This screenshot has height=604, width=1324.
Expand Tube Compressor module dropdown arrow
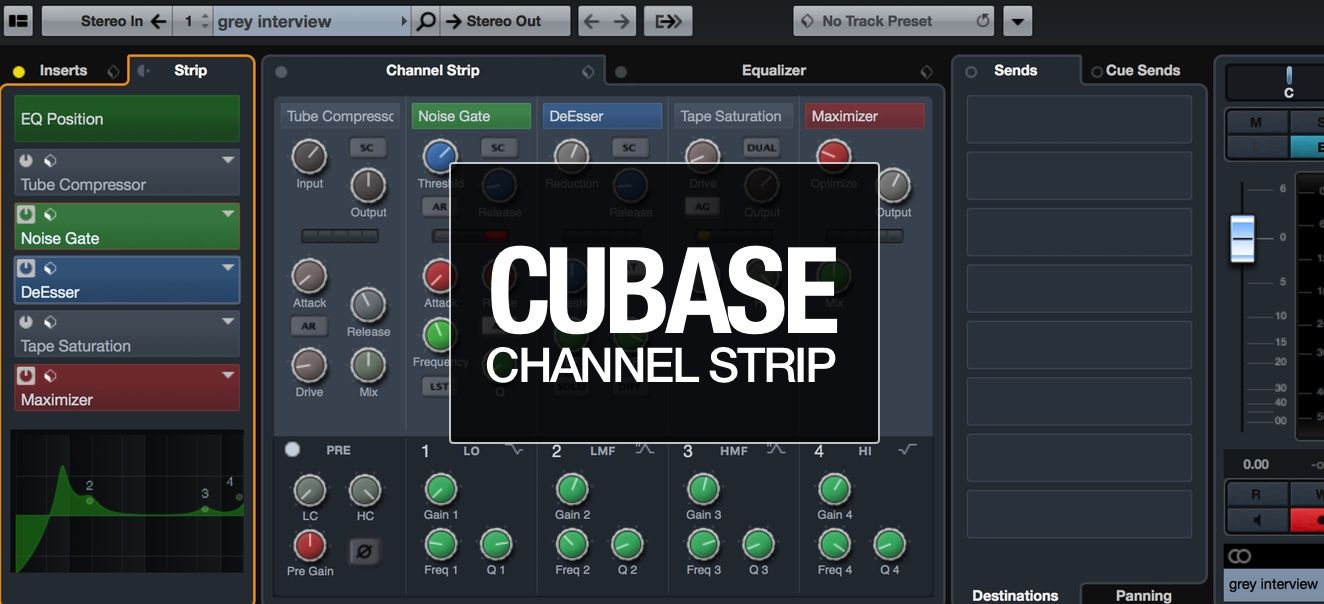(x=228, y=160)
